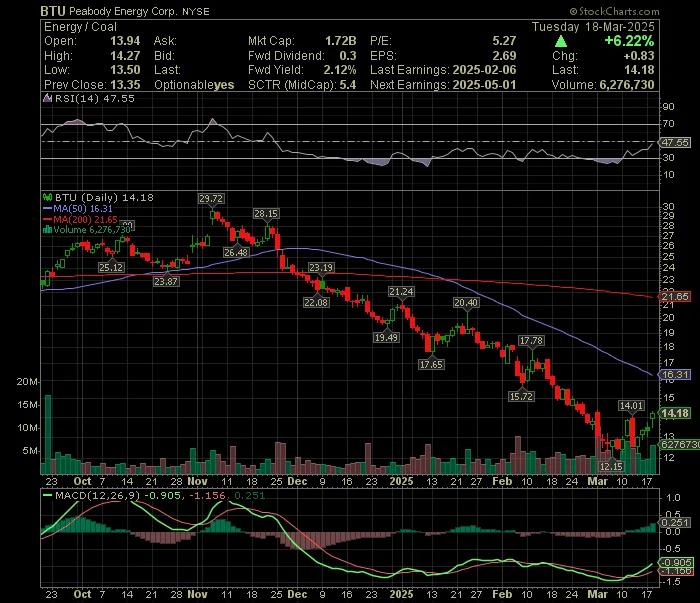Click the MACD(12,26,9) legend label

[97, 495]
